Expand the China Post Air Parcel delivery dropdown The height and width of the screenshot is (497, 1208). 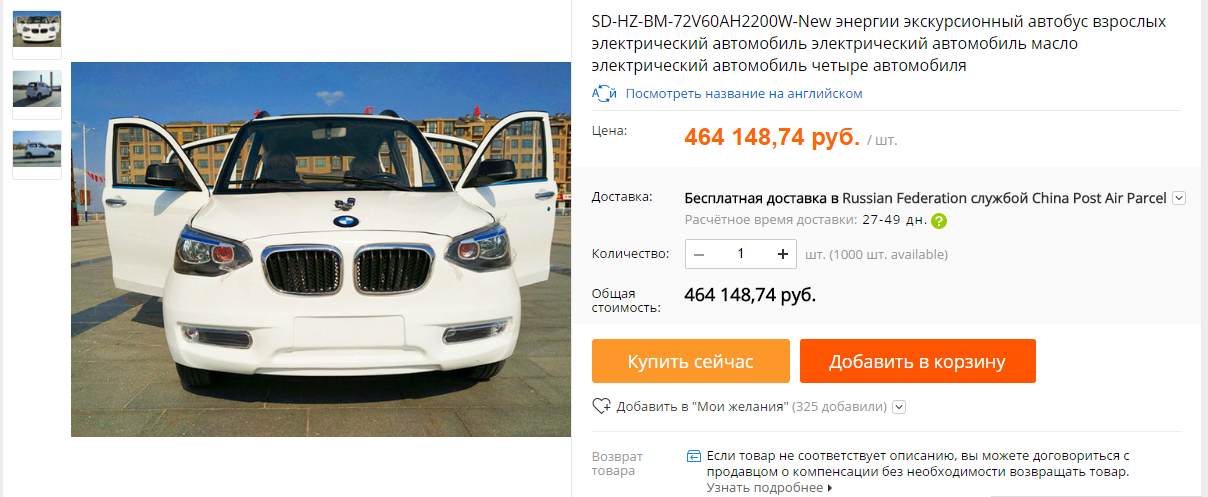coord(1179,198)
